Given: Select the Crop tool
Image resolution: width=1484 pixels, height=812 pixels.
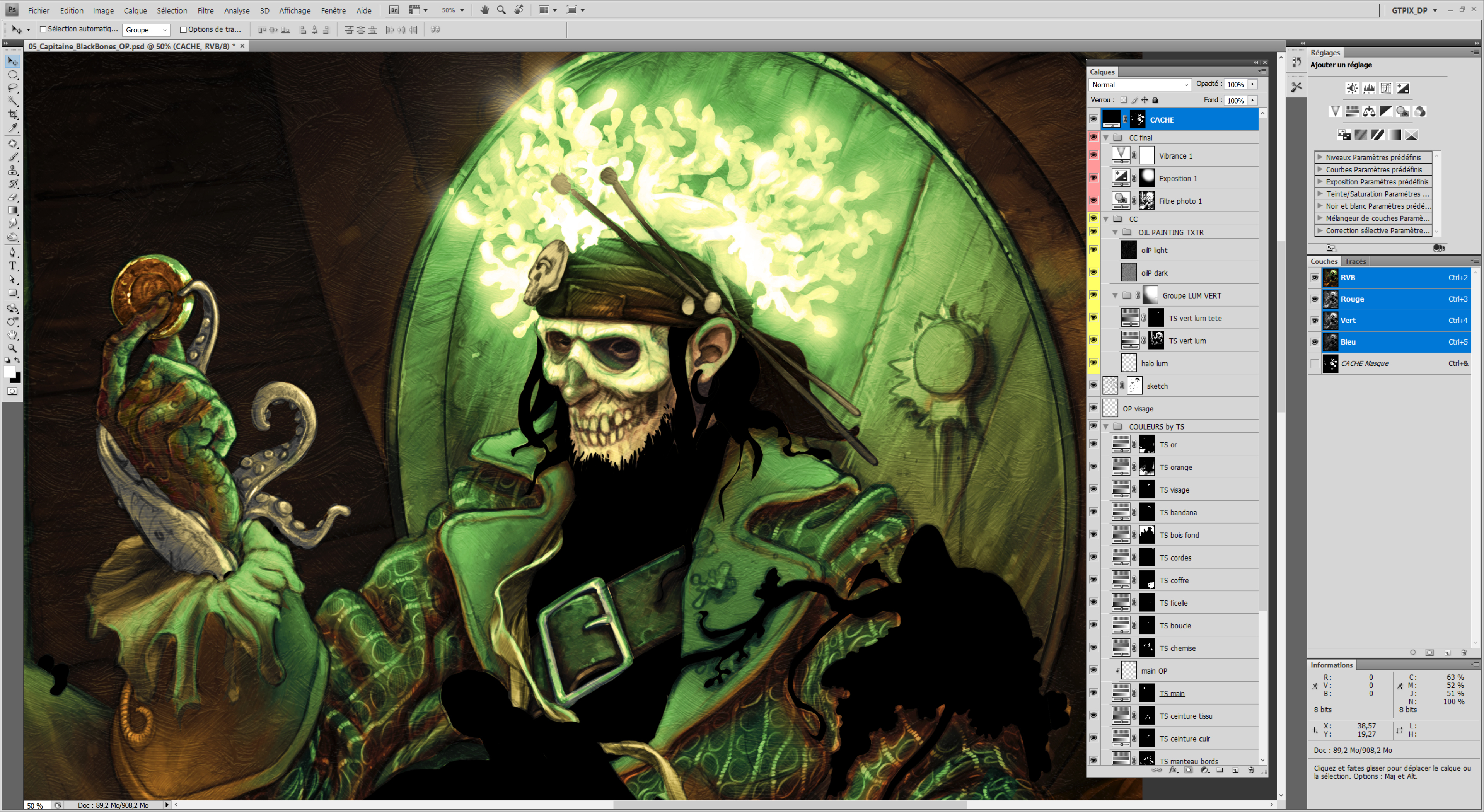Looking at the screenshot, I should 13,115.
